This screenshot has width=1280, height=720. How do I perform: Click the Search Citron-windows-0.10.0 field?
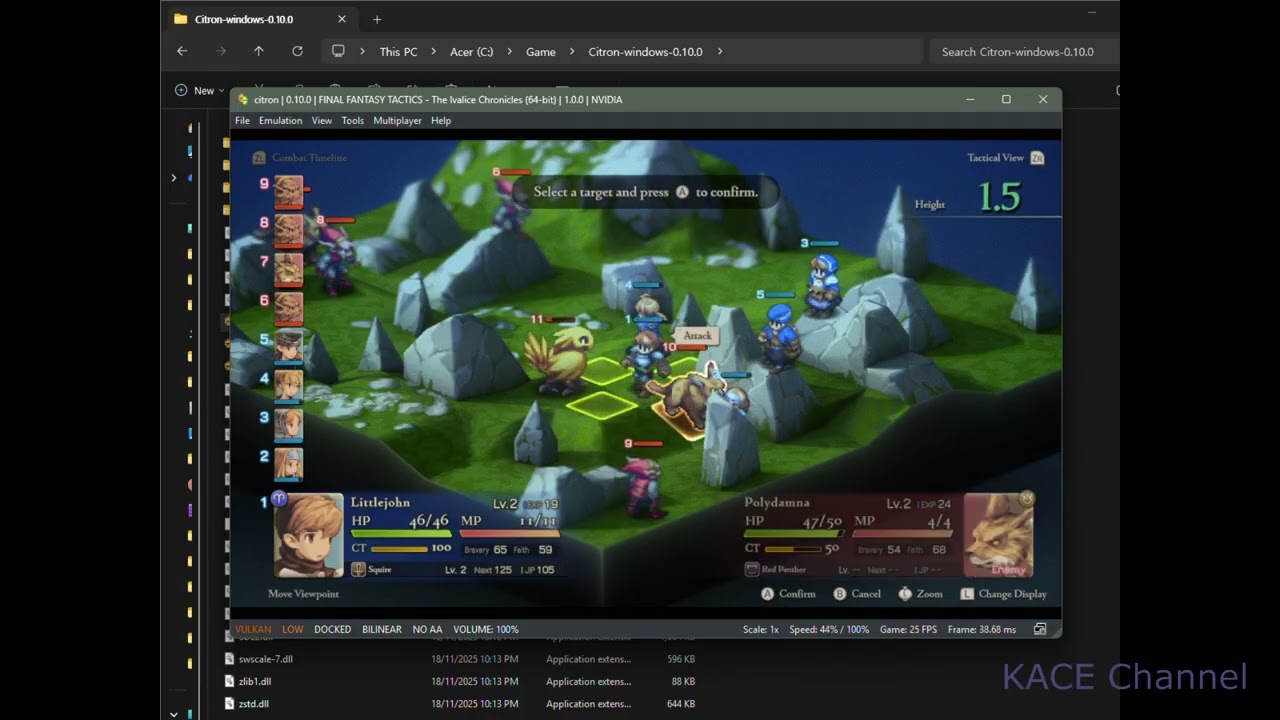(1024, 52)
